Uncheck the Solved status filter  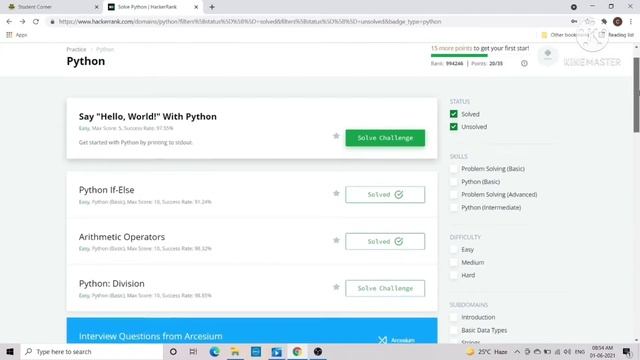coord(453,114)
